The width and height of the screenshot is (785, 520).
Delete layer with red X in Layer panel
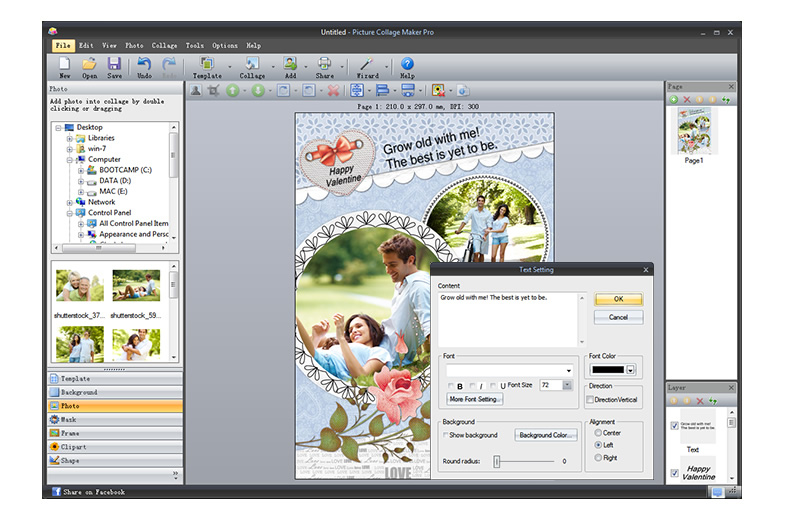(700, 401)
